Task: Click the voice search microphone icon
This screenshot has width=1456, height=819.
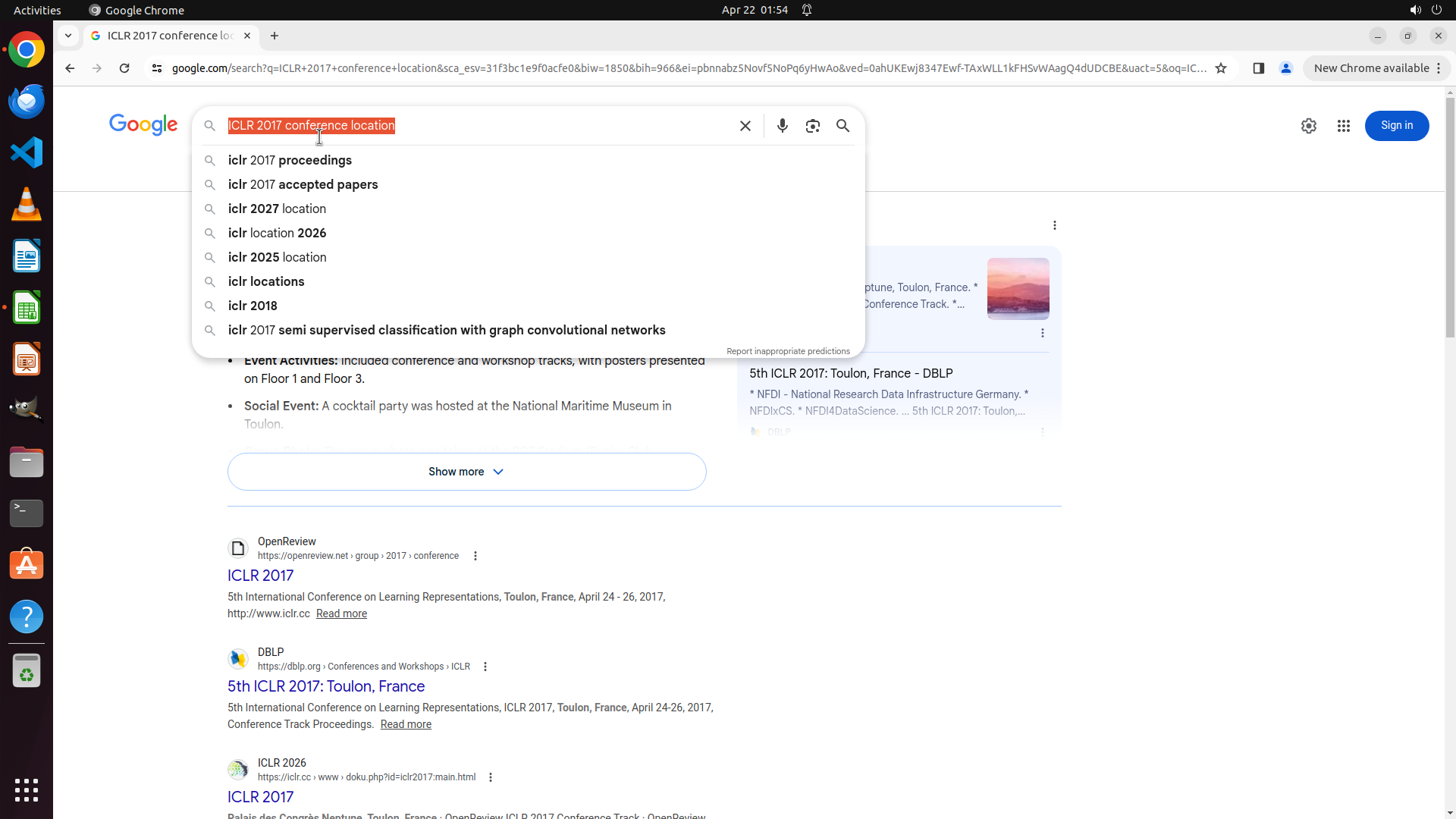Action: (782, 126)
